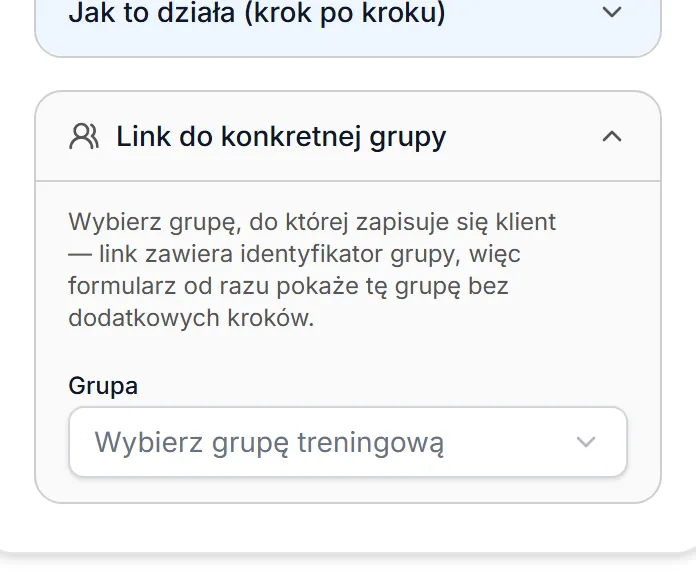Click the description text 'Wybierz grupę, do której zapisuje się klient'

pyautogui.click(x=312, y=222)
